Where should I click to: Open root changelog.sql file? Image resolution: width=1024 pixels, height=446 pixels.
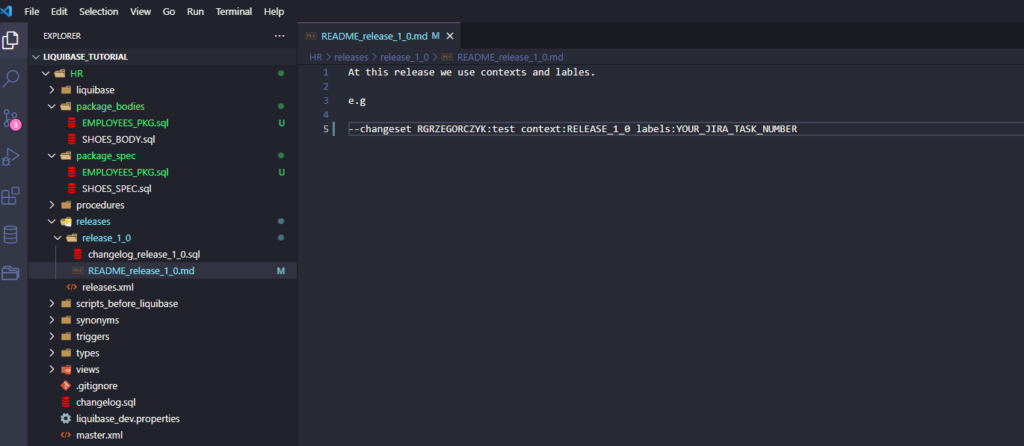pos(162,402)
